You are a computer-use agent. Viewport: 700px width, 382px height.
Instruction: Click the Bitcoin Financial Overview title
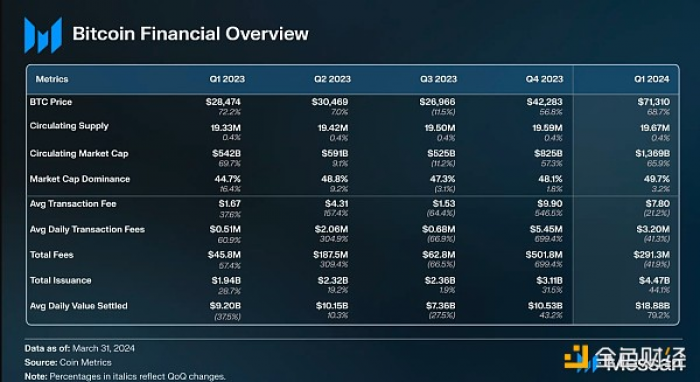coord(190,34)
